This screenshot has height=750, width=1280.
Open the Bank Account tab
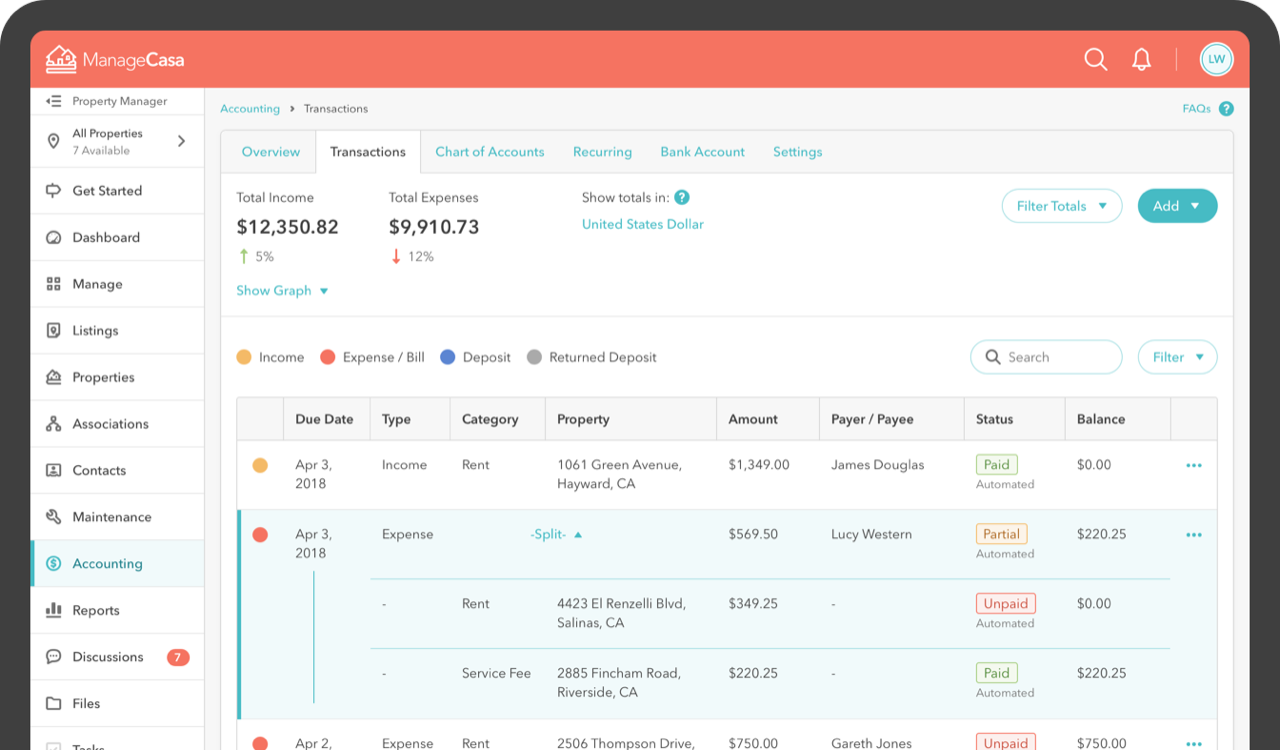[x=702, y=152]
